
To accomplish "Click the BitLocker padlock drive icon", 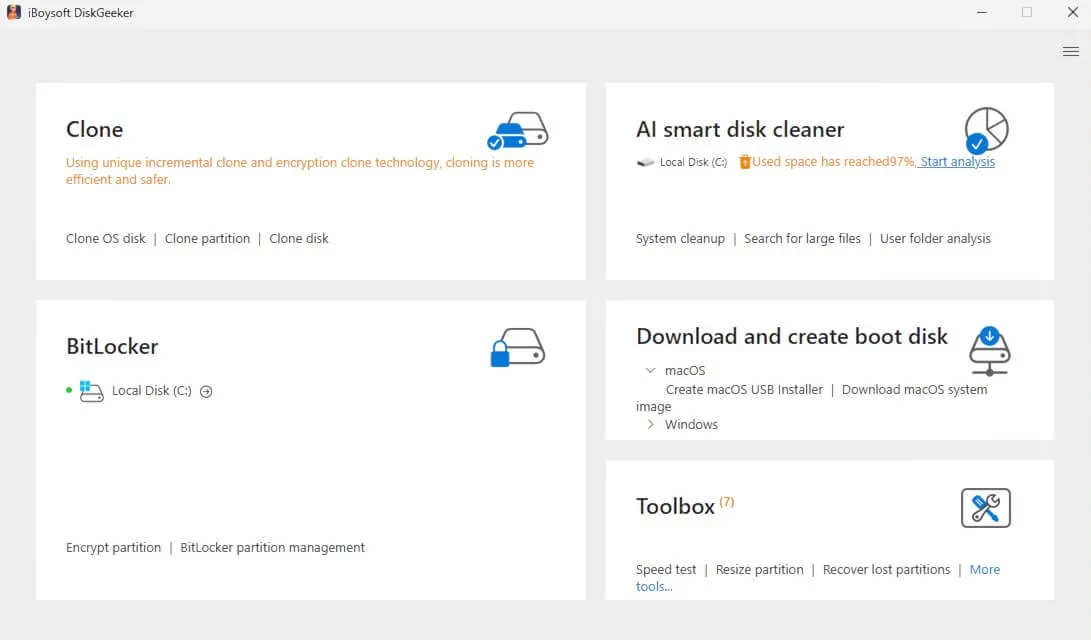I will pyautogui.click(x=516, y=347).
